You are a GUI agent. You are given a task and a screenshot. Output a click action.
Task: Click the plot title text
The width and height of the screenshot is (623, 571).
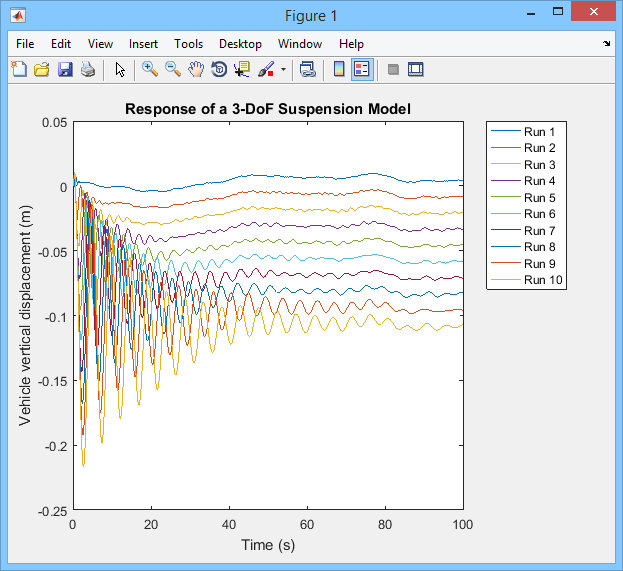267,108
